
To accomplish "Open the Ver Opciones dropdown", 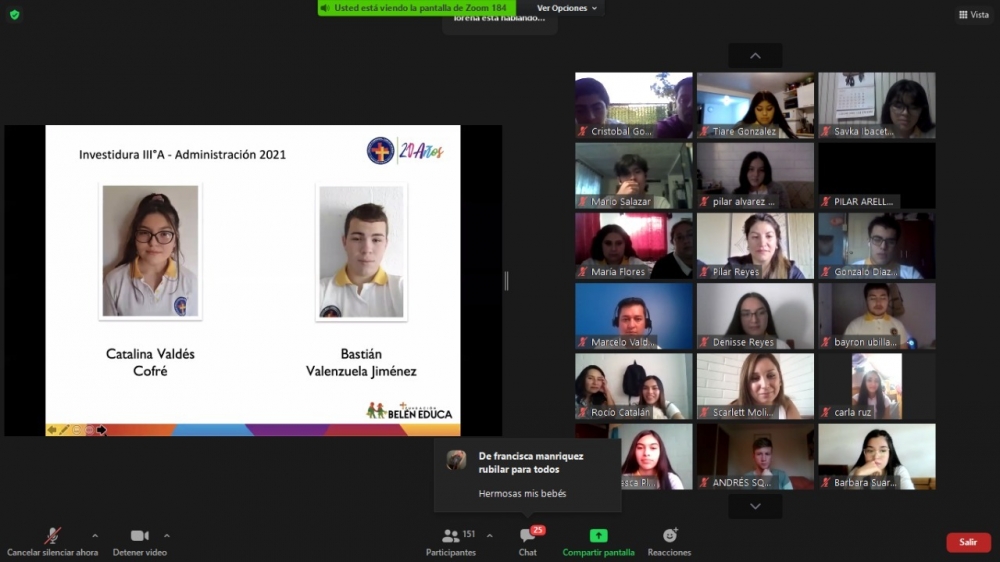I will coord(566,8).
